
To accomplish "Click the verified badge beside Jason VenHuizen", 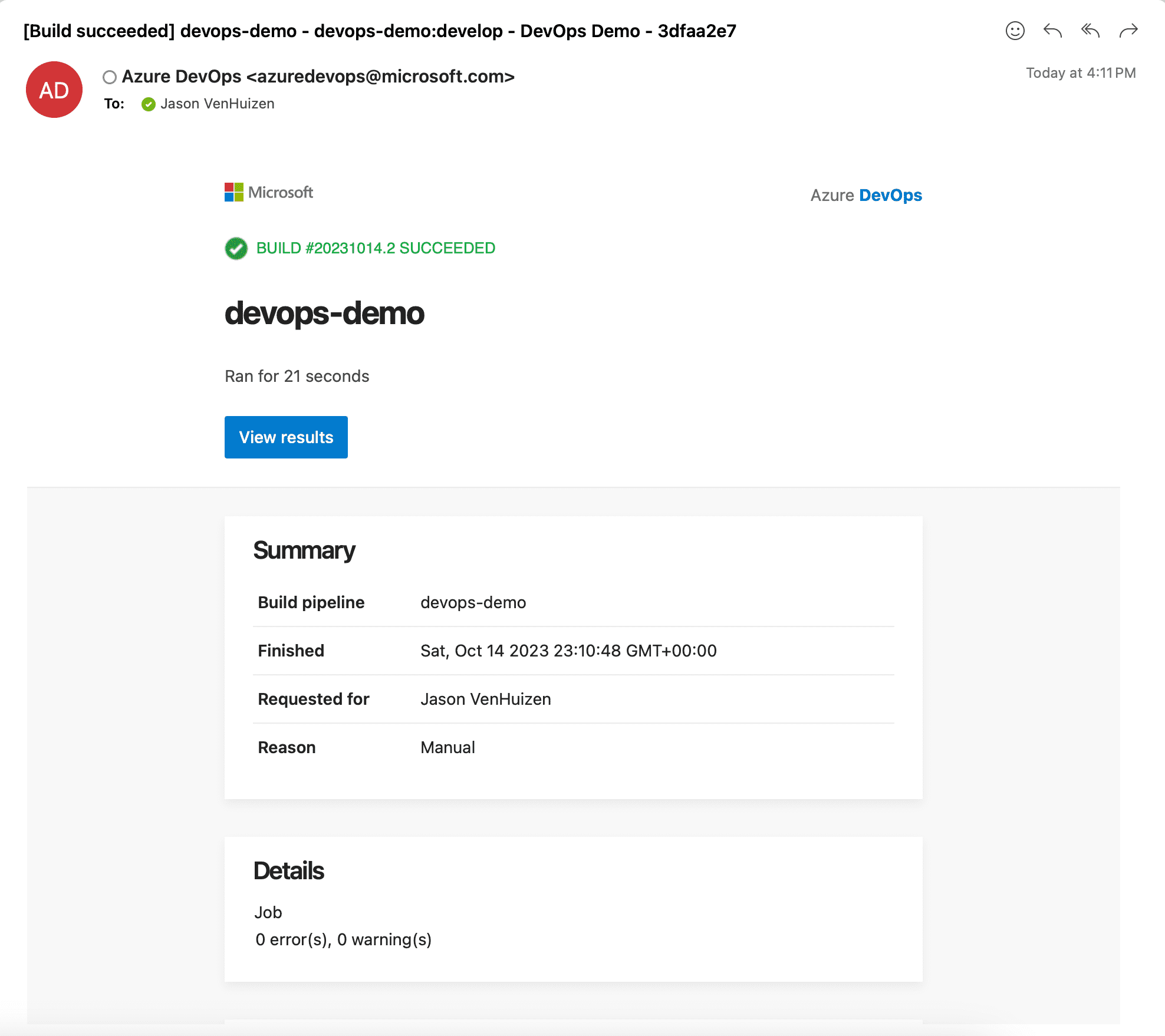I will click(x=148, y=104).
